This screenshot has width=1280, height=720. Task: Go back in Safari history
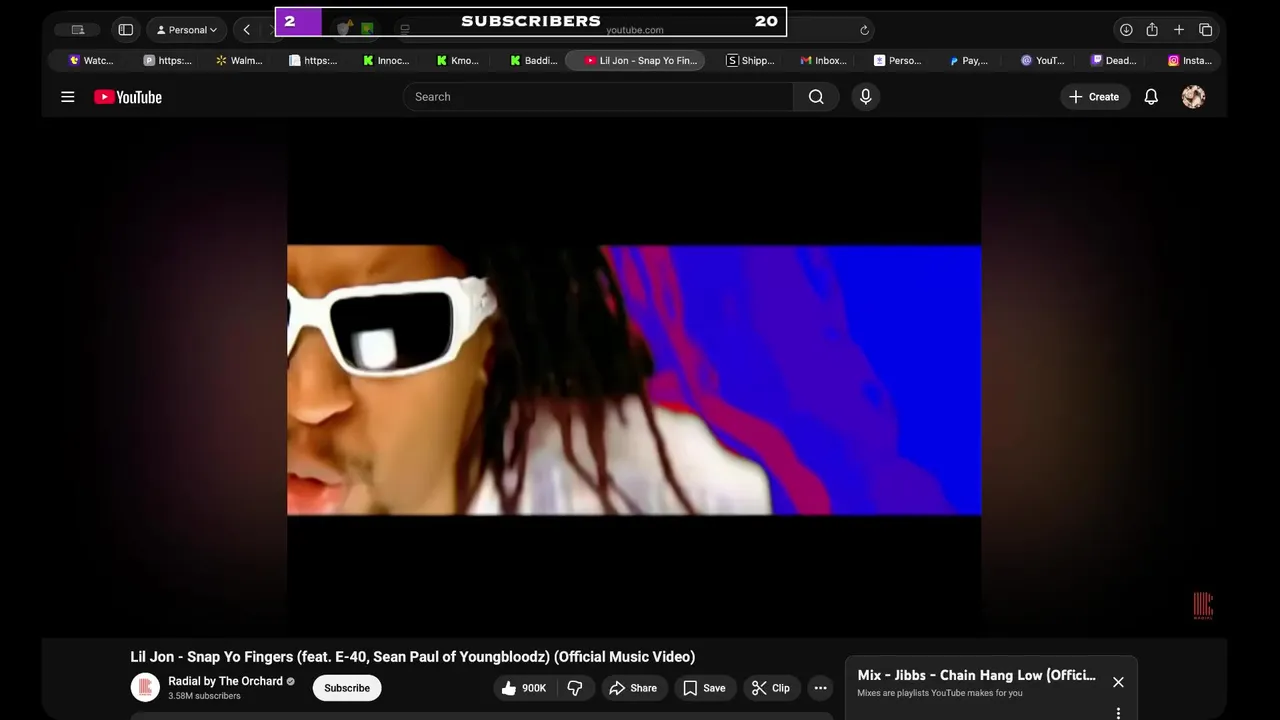click(247, 30)
